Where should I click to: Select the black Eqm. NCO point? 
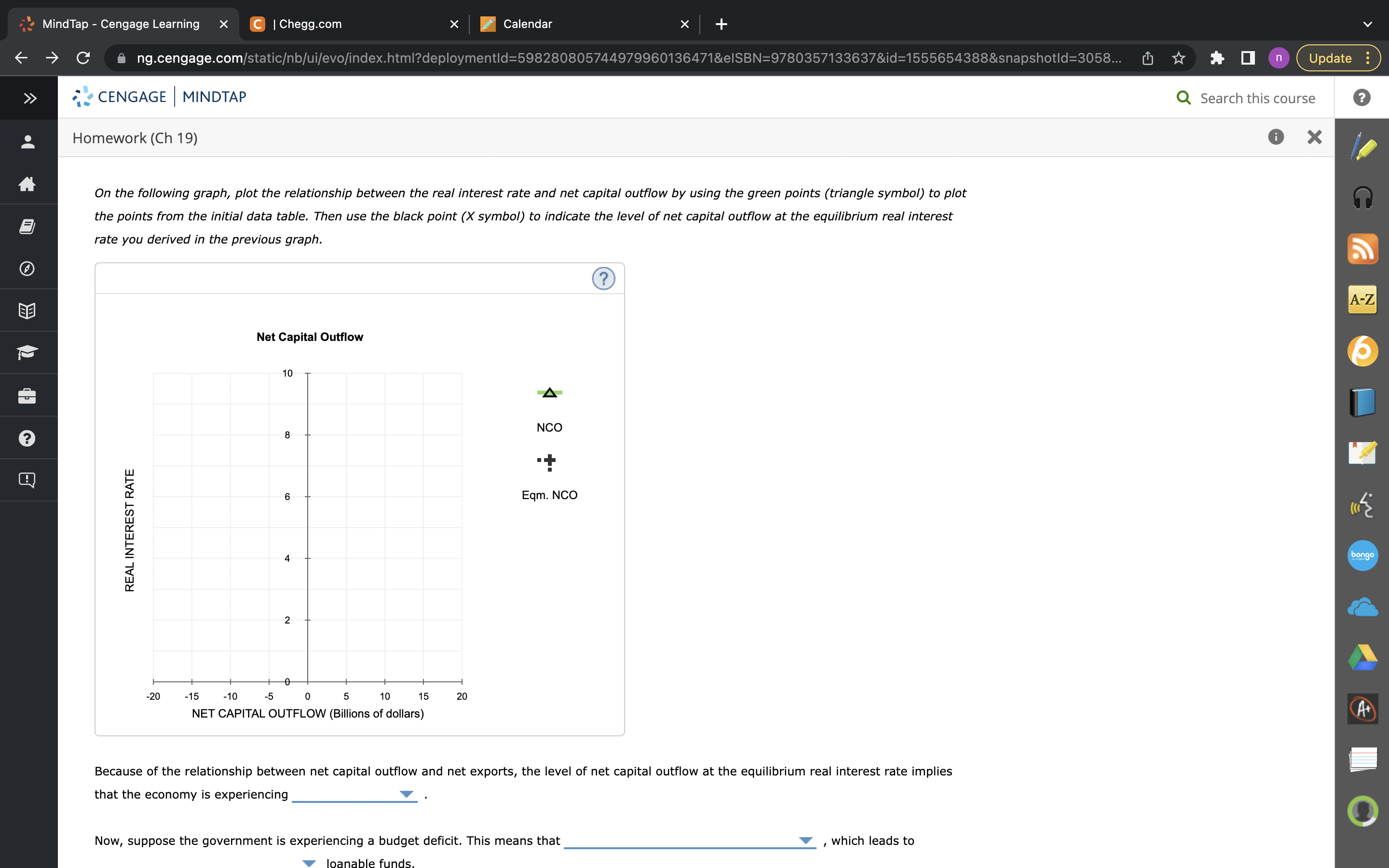[549, 461]
